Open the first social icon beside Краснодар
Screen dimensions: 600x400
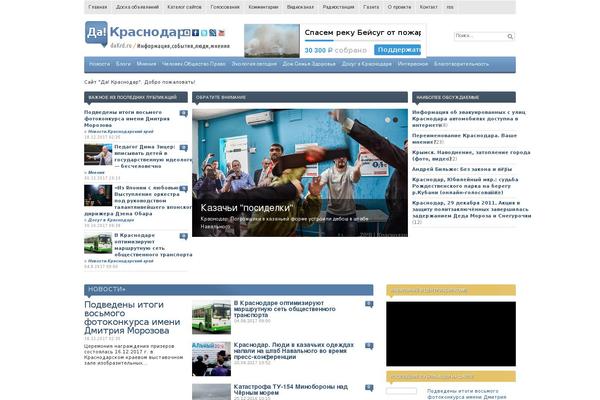[x=187, y=33]
